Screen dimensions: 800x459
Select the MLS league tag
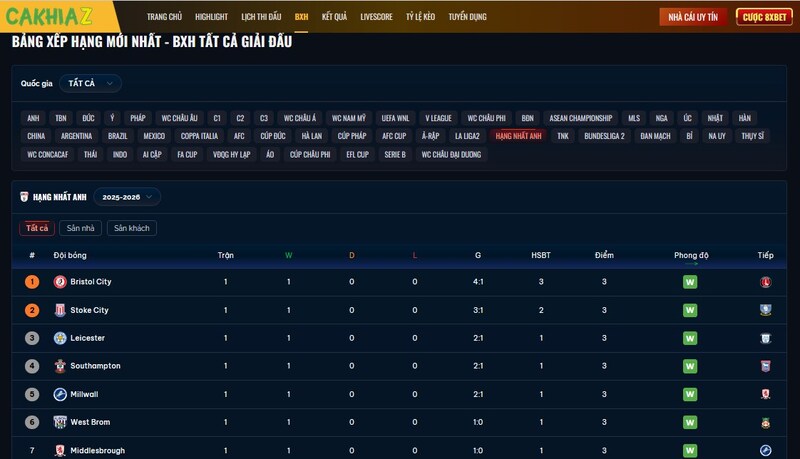634,118
